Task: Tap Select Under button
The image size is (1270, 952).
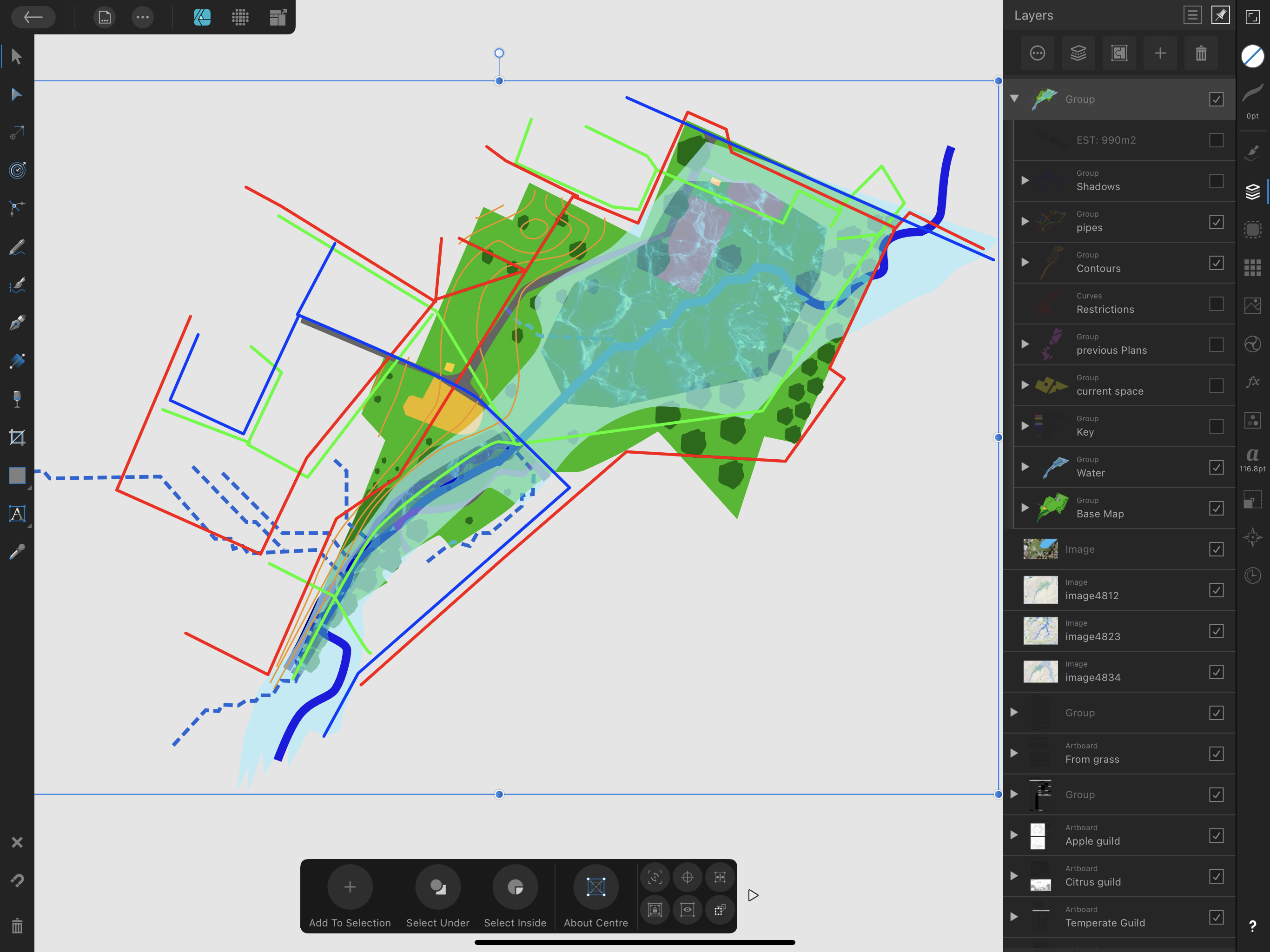Action: tap(437, 896)
